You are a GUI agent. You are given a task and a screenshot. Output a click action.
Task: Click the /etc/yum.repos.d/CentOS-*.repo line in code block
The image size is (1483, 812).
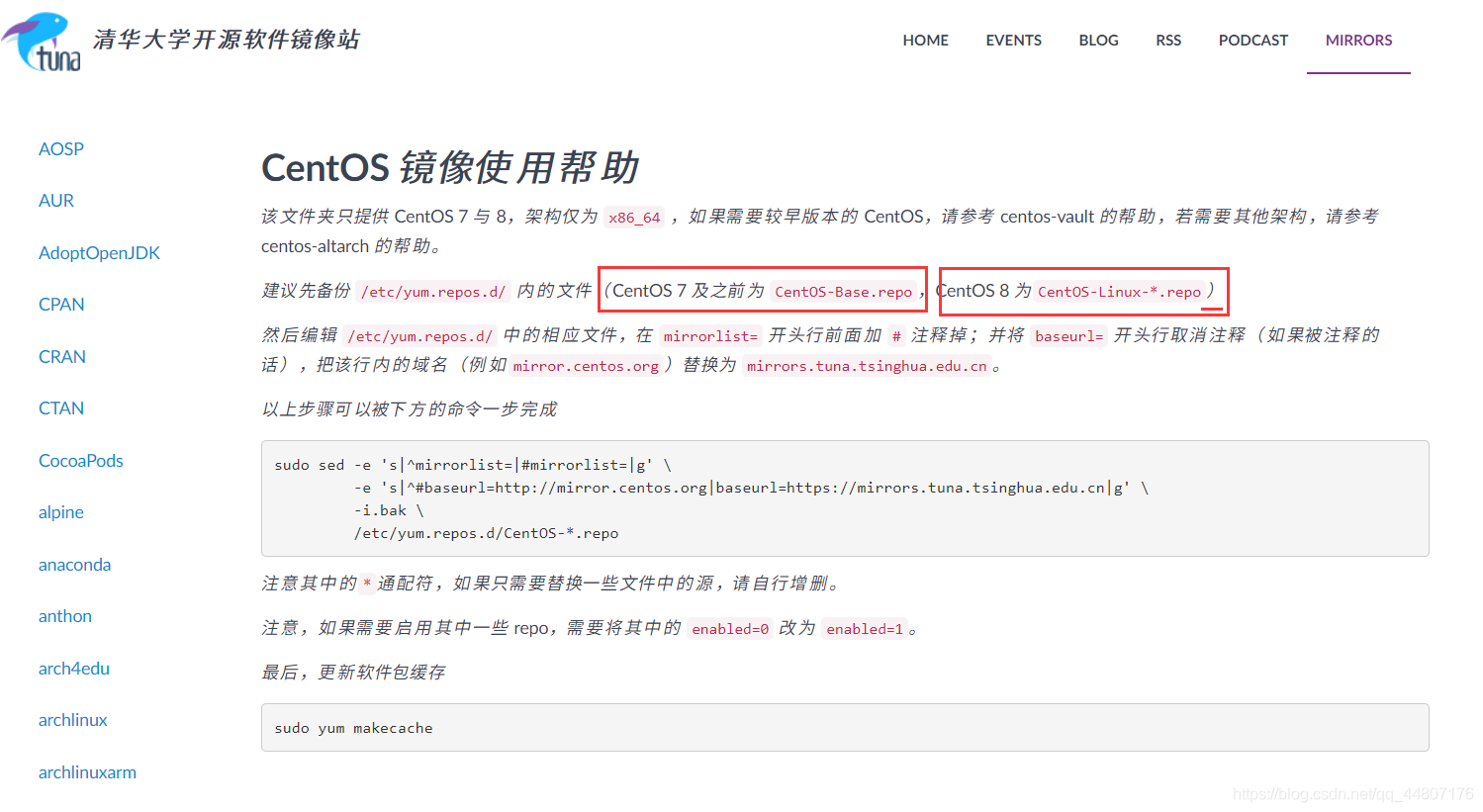(x=486, y=533)
